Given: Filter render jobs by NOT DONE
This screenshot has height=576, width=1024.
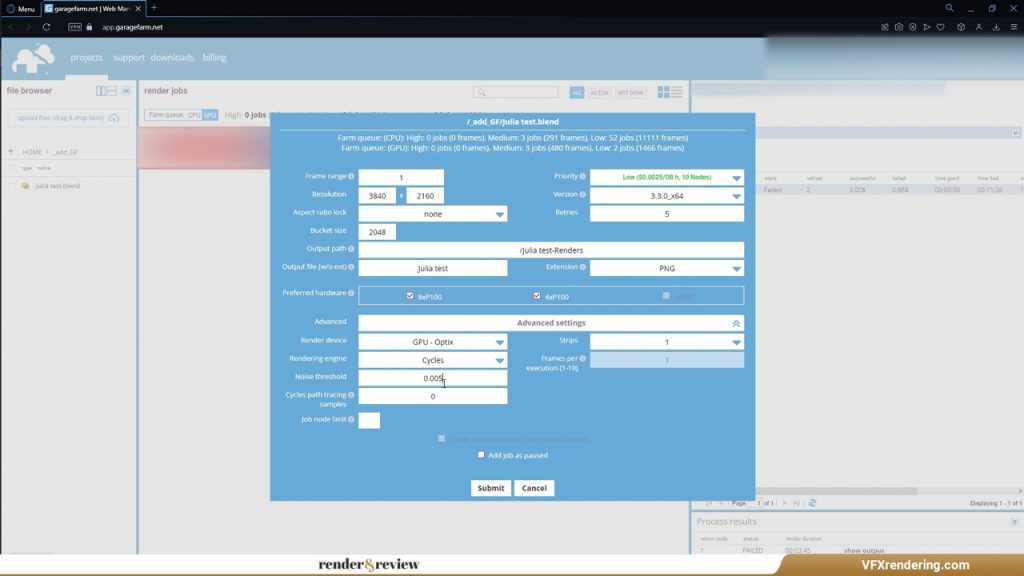Looking at the screenshot, I should pos(630,93).
